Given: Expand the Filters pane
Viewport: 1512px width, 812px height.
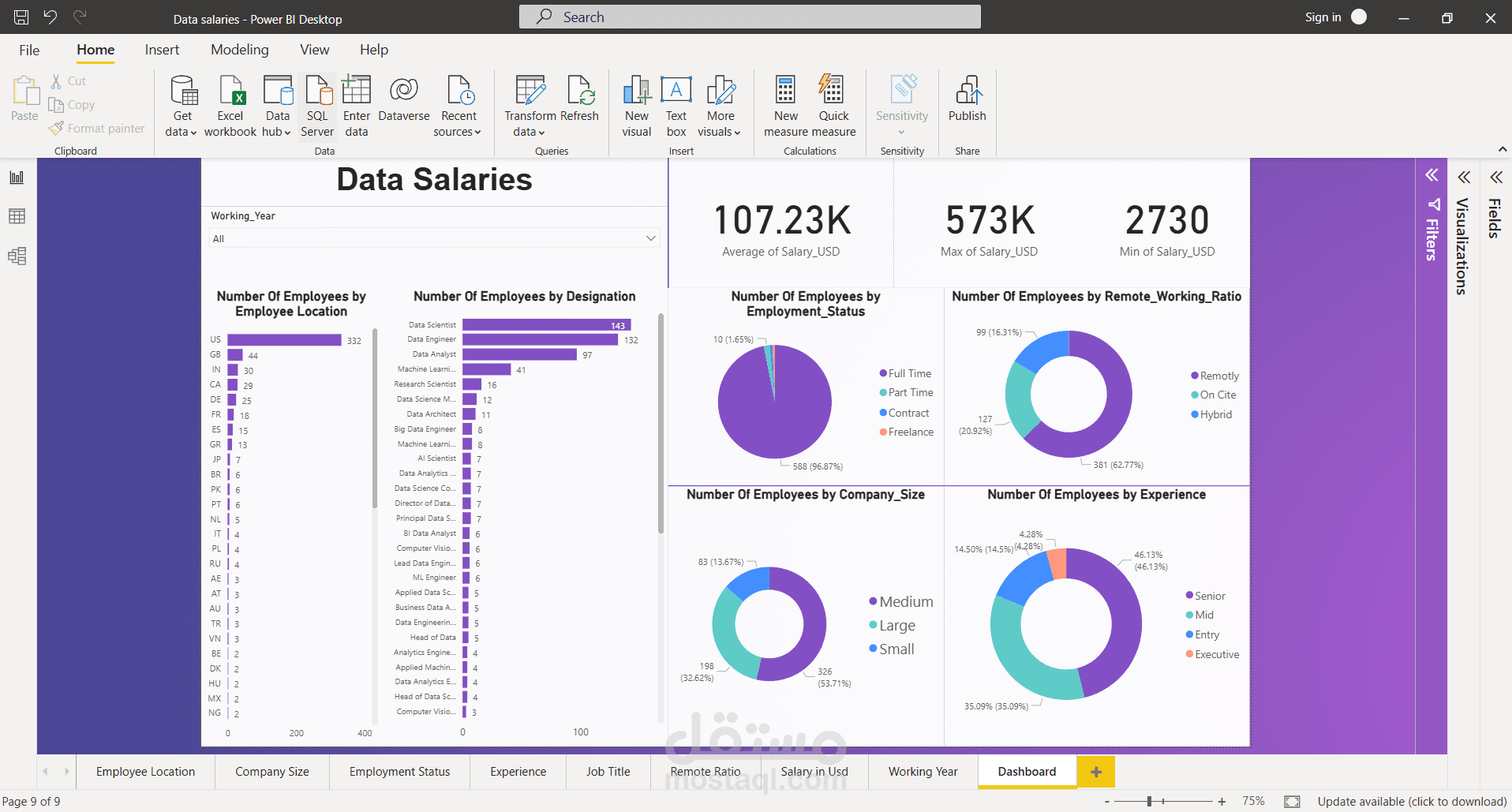Looking at the screenshot, I should pyautogui.click(x=1432, y=175).
